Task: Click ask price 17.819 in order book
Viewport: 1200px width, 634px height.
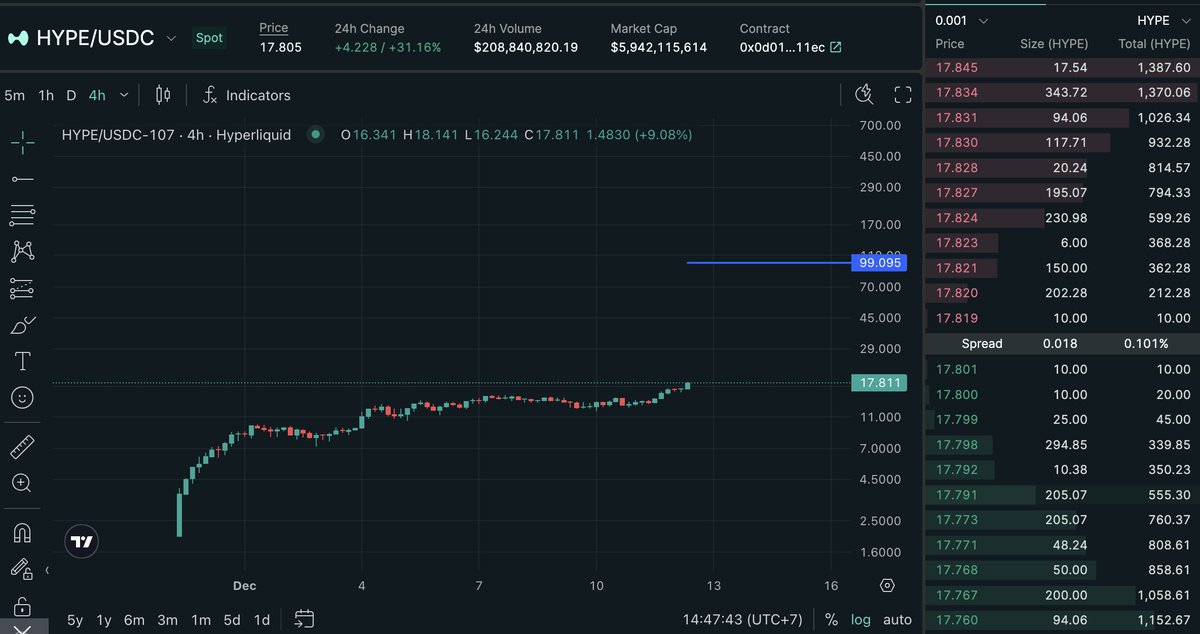Action: pyautogui.click(x=956, y=318)
